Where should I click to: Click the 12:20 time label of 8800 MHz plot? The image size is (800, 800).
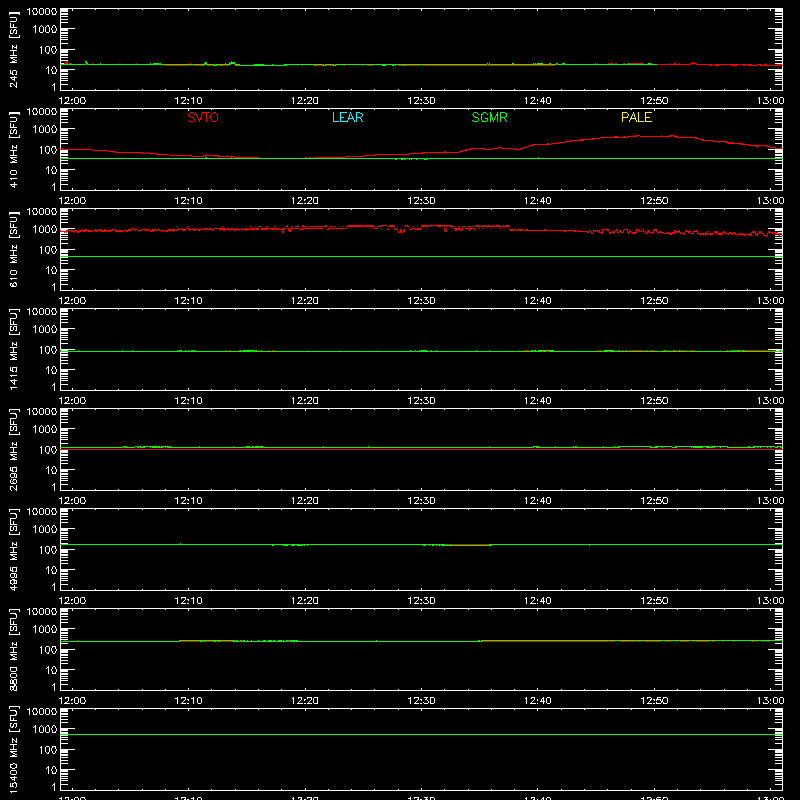click(x=305, y=701)
